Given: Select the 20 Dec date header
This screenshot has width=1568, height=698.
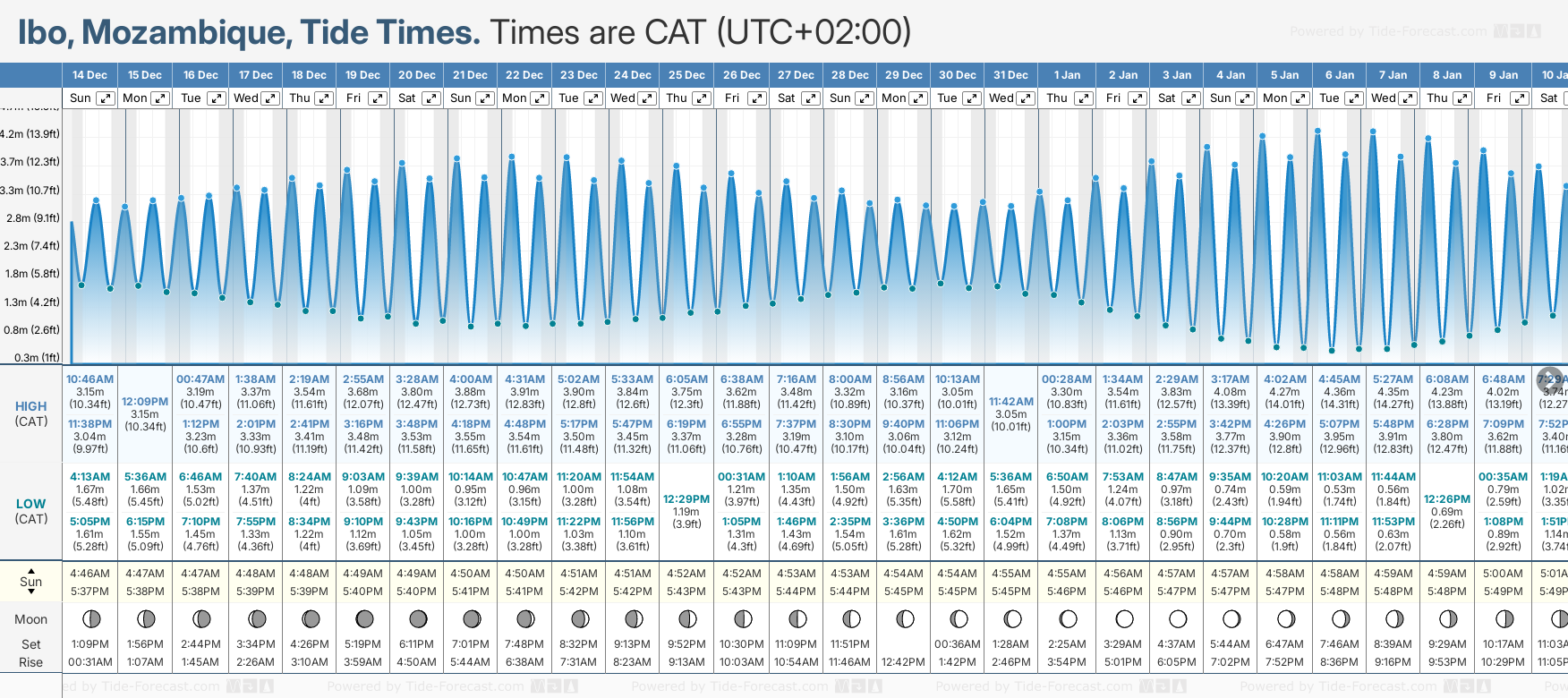Looking at the screenshot, I should [417, 75].
